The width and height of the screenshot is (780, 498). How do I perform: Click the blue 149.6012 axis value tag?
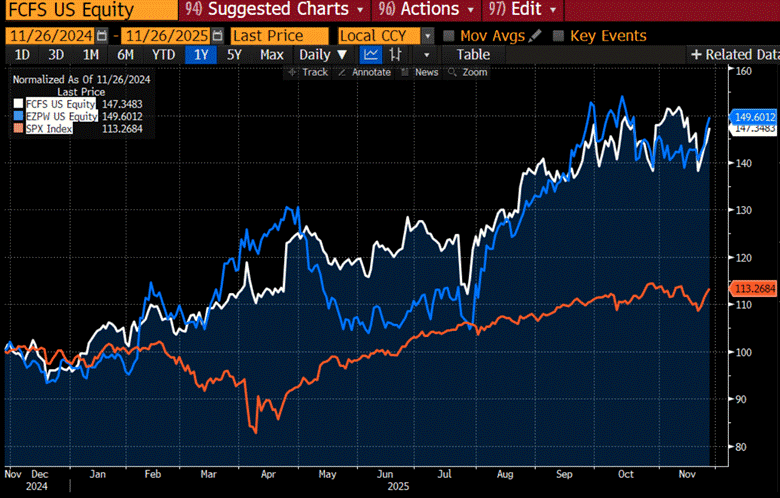(754, 117)
